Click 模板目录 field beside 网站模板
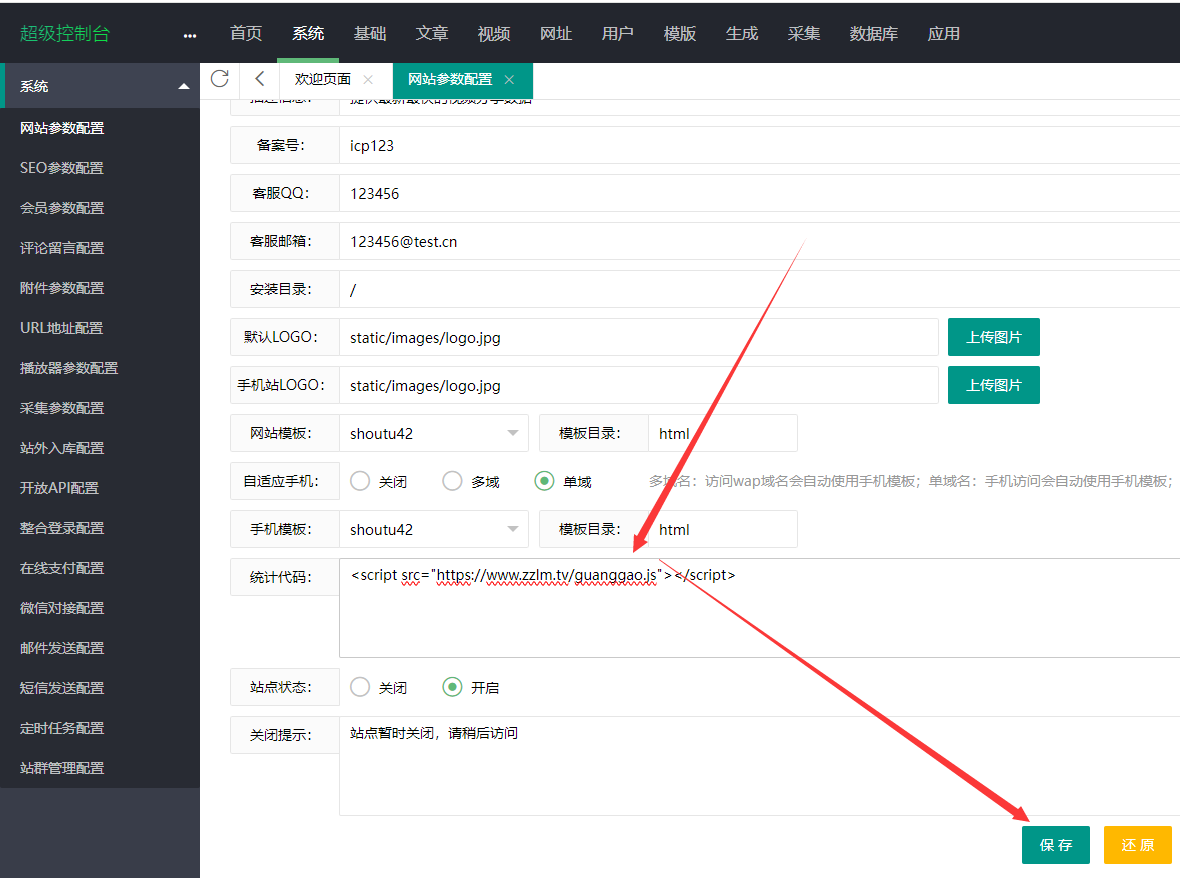 pyautogui.click(x=722, y=433)
